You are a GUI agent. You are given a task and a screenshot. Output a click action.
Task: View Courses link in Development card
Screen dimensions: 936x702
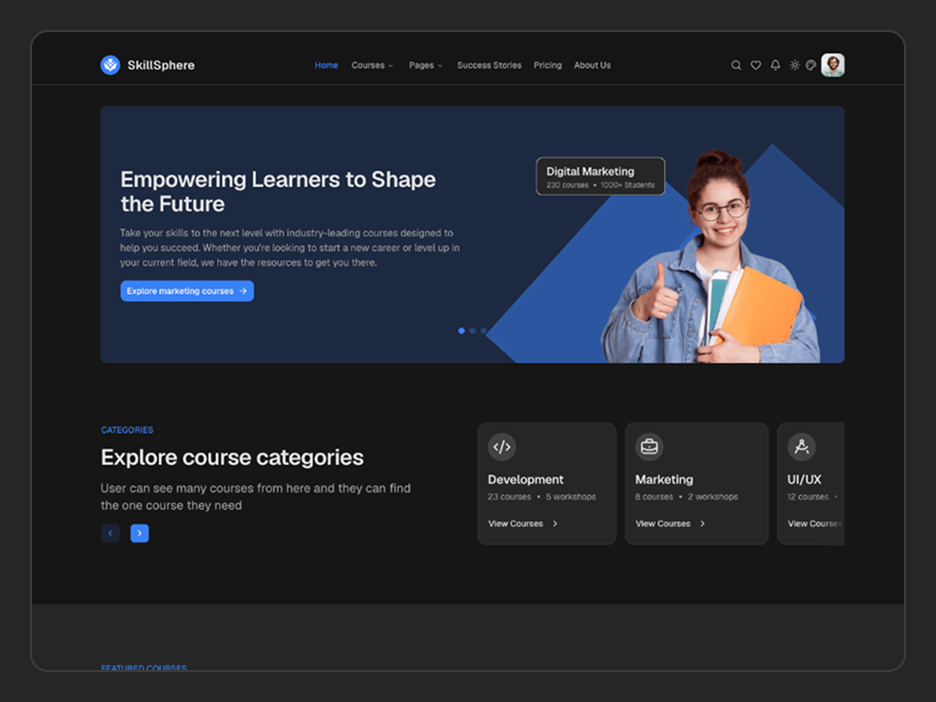[523, 524]
